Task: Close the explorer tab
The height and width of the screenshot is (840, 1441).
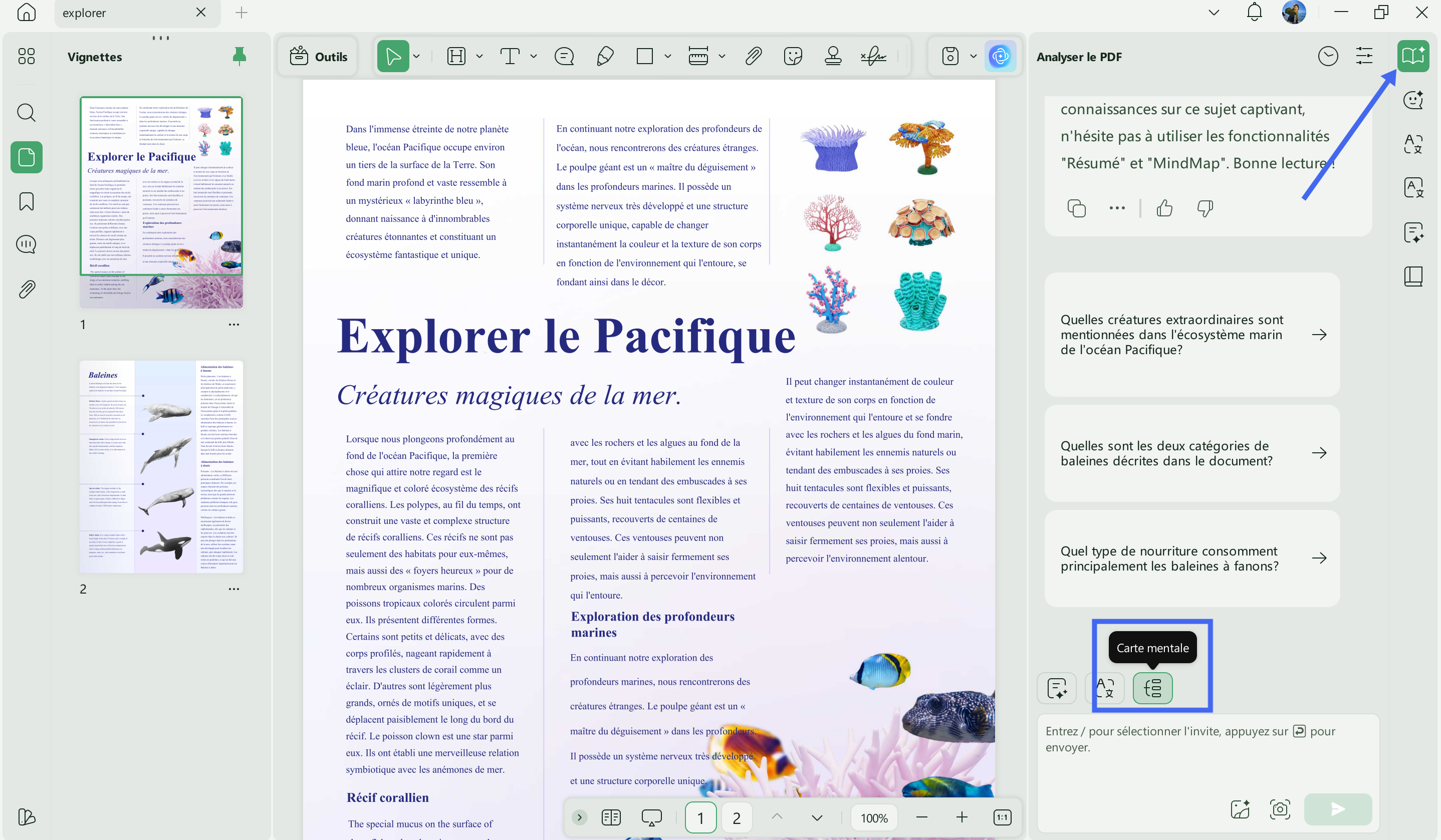Action: pos(201,12)
